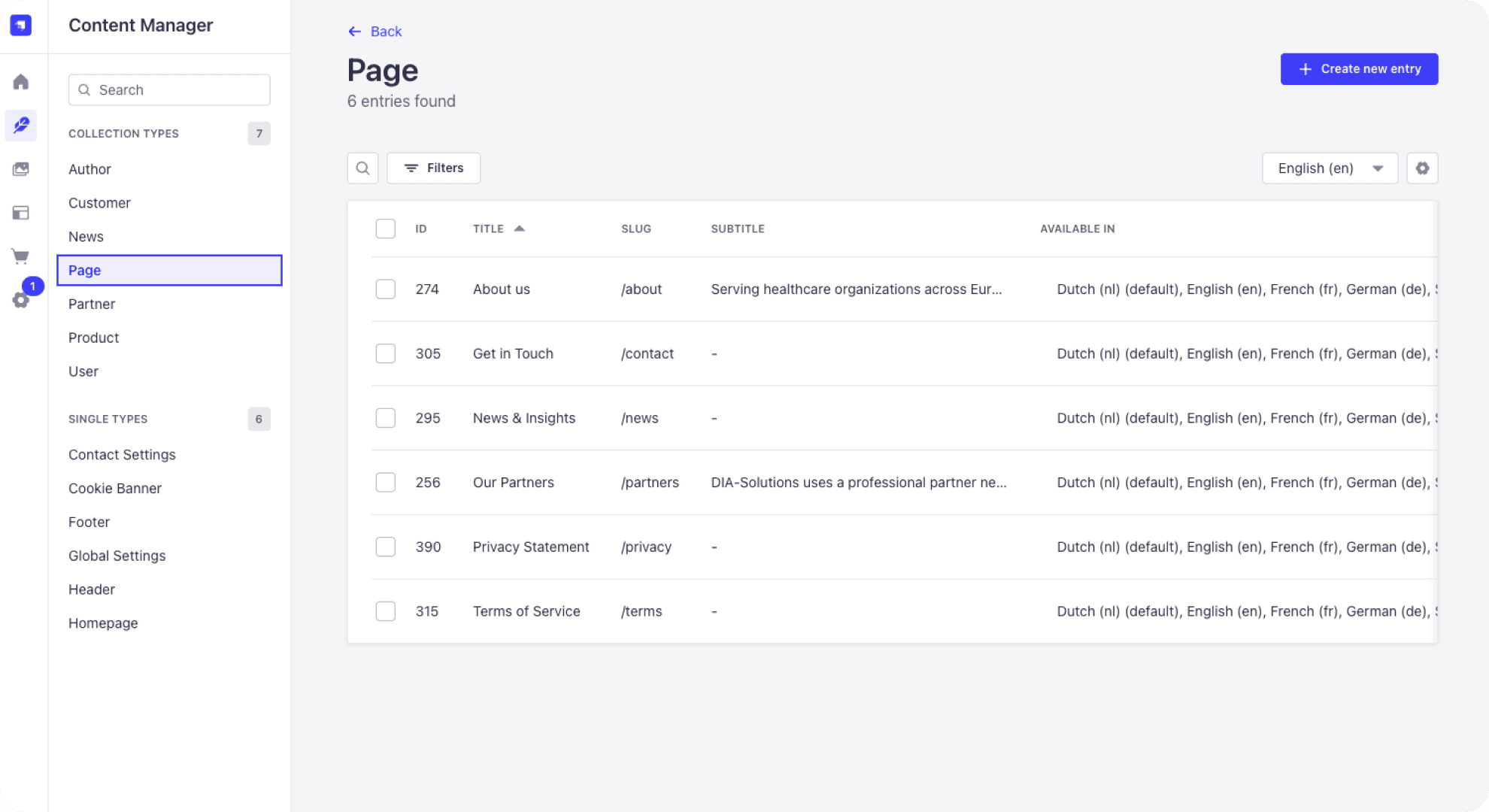Select all entries with the header checkbox
The width and height of the screenshot is (1489, 812).
point(385,228)
